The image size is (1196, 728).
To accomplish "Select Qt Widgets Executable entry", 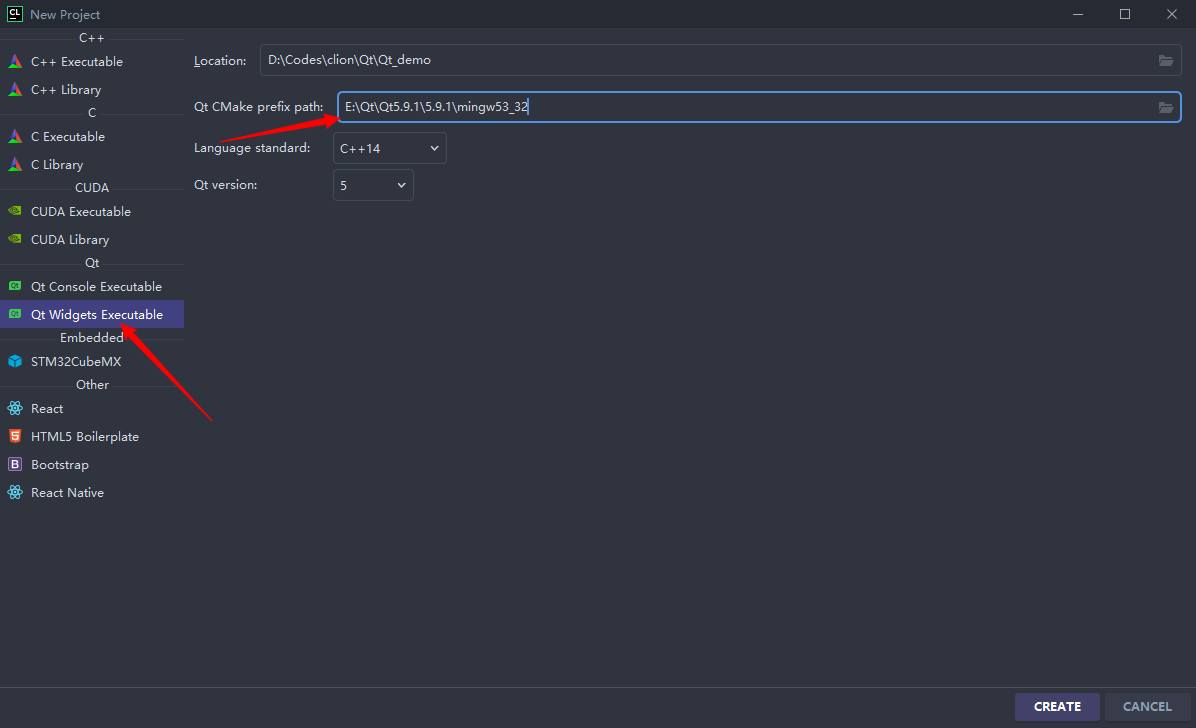I will [x=92, y=314].
